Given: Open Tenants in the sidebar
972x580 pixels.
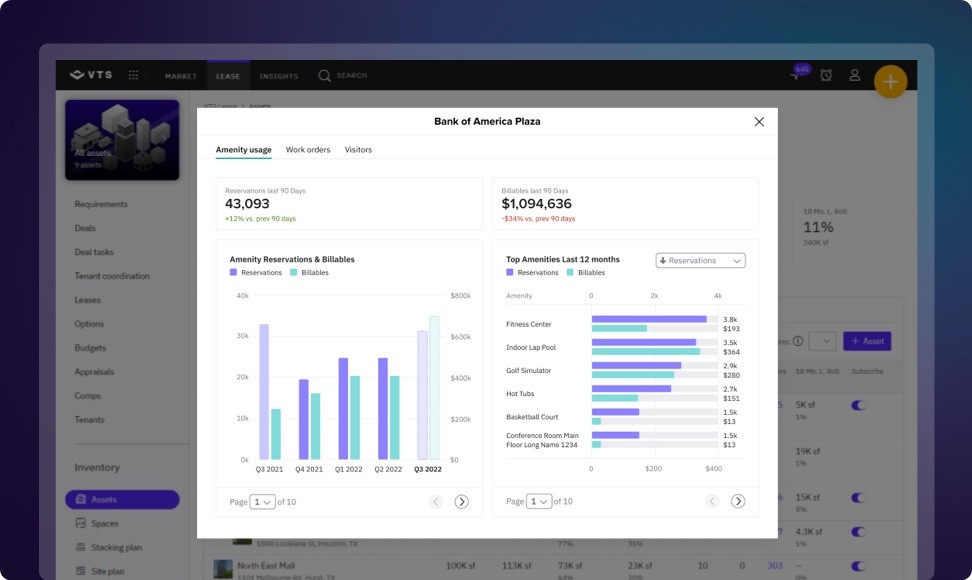Looking at the screenshot, I should pos(90,420).
